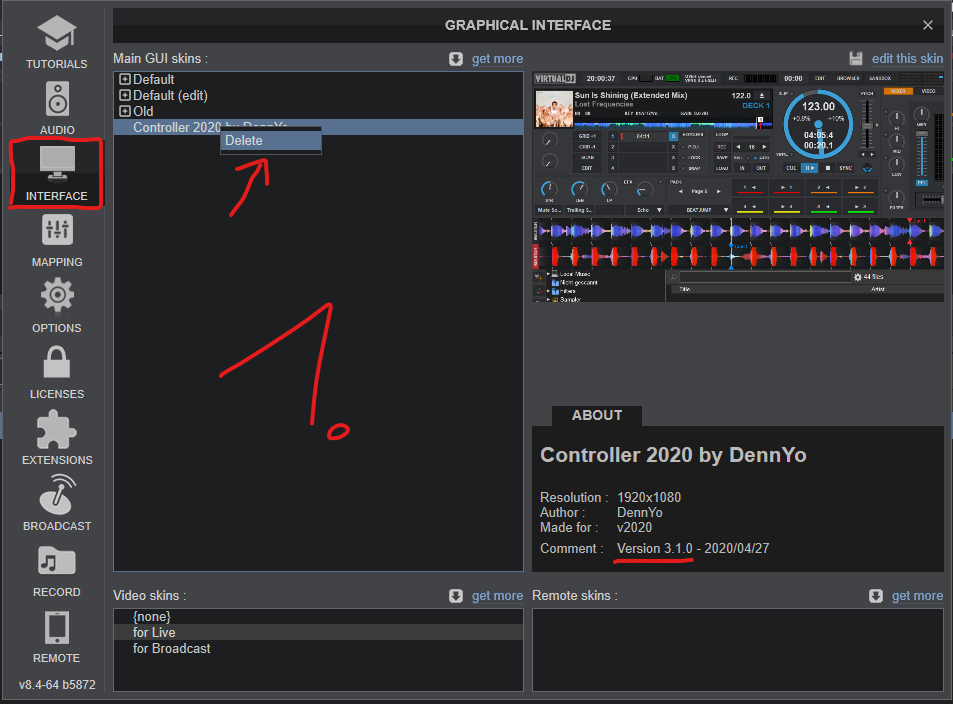Open the Mapping section
953x704 pixels.
[57, 241]
